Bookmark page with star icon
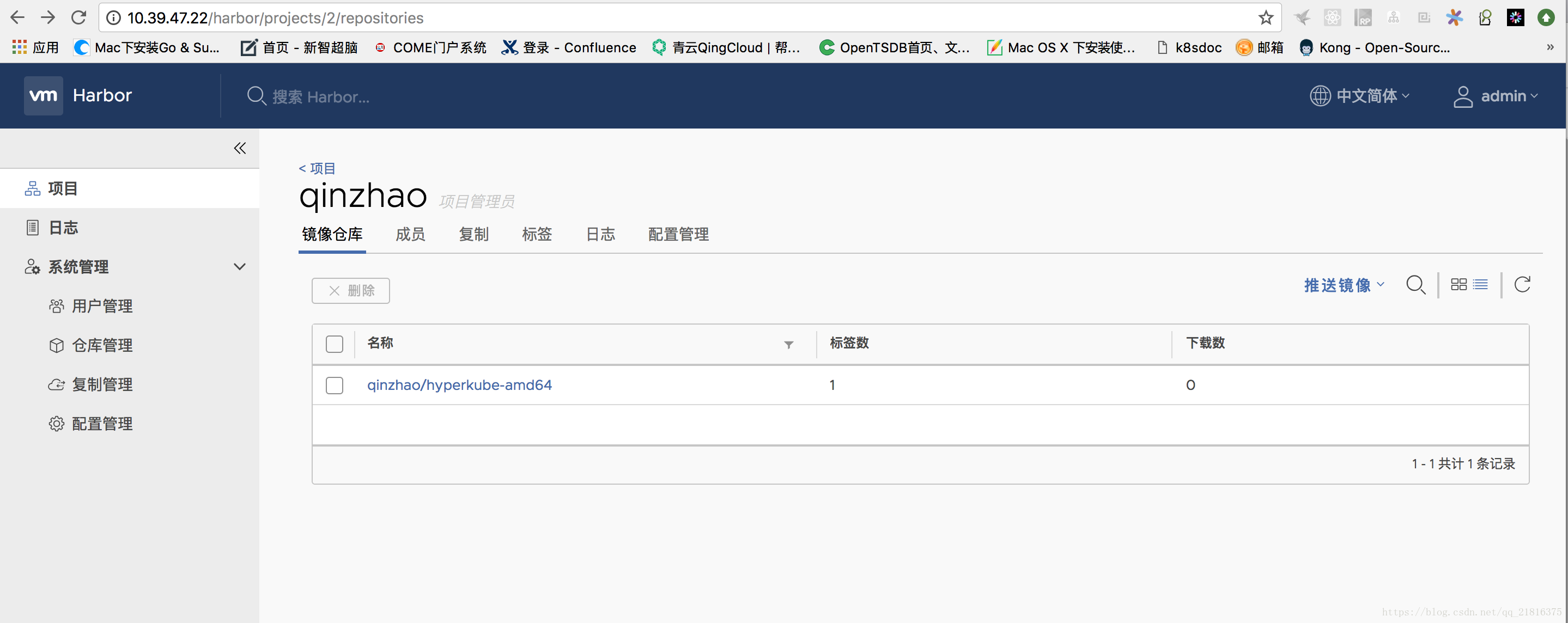The image size is (1568, 623). pyautogui.click(x=1266, y=17)
